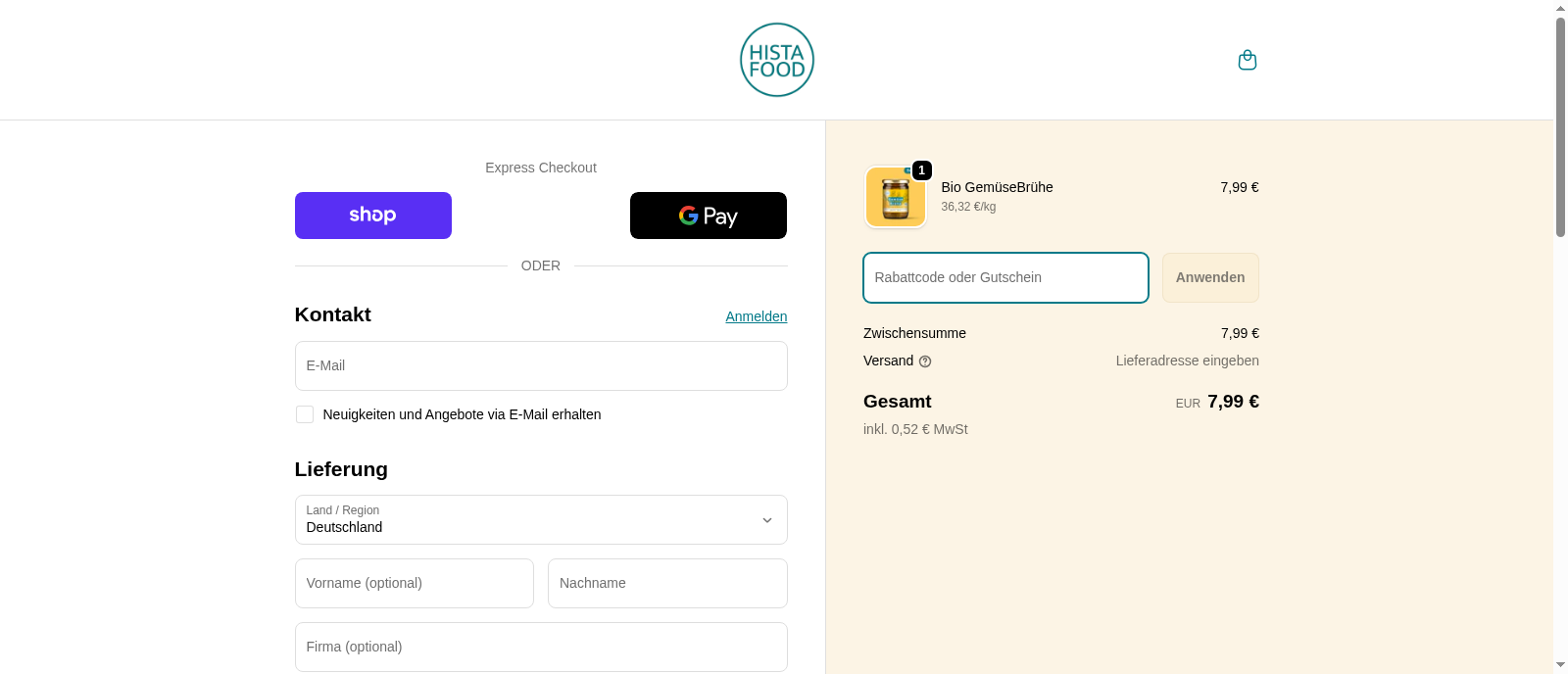Open Anmelden to sign in
This screenshot has height=674, width=1568.
(x=756, y=316)
